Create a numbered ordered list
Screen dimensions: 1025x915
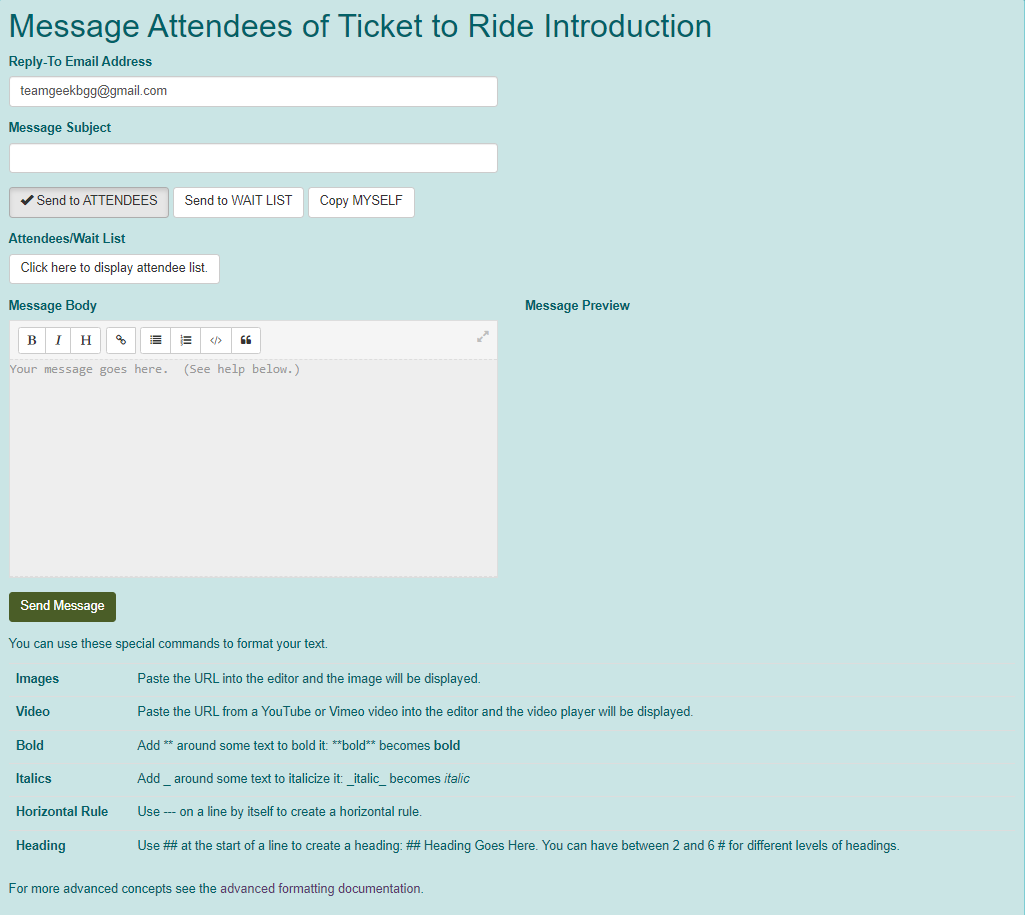pos(186,341)
